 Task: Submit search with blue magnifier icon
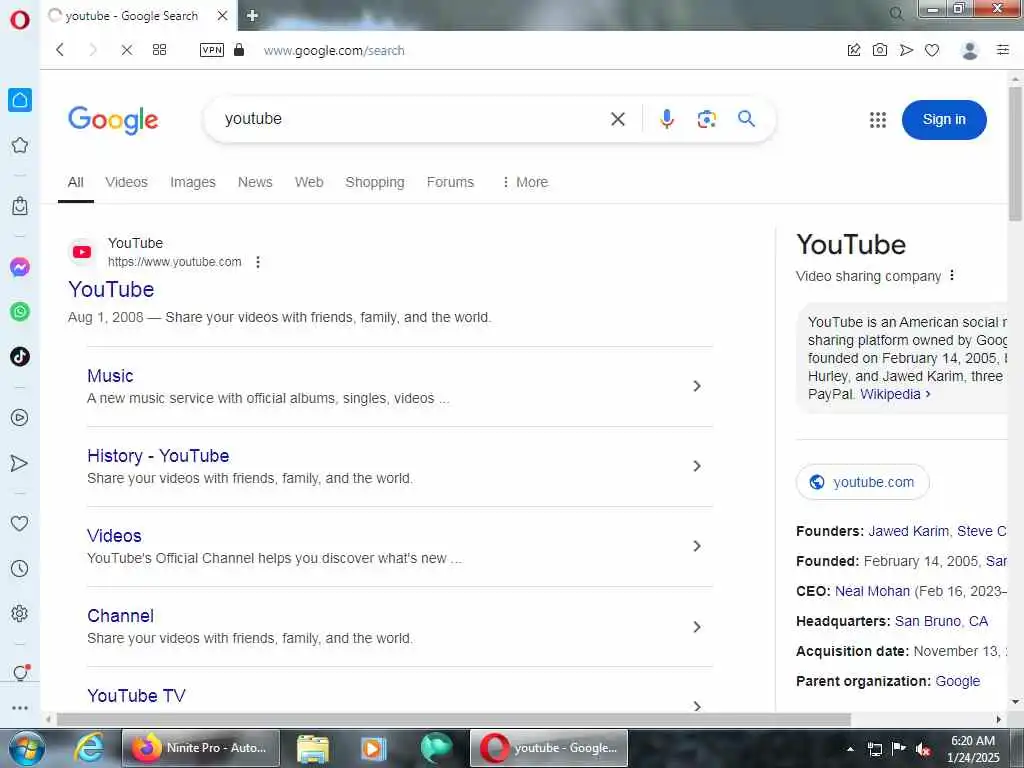(x=746, y=118)
